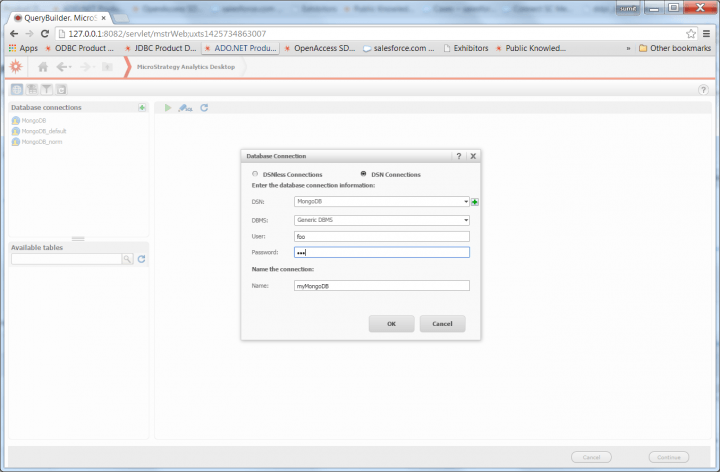Click the filter funnel toolbar icon

click(x=45, y=90)
